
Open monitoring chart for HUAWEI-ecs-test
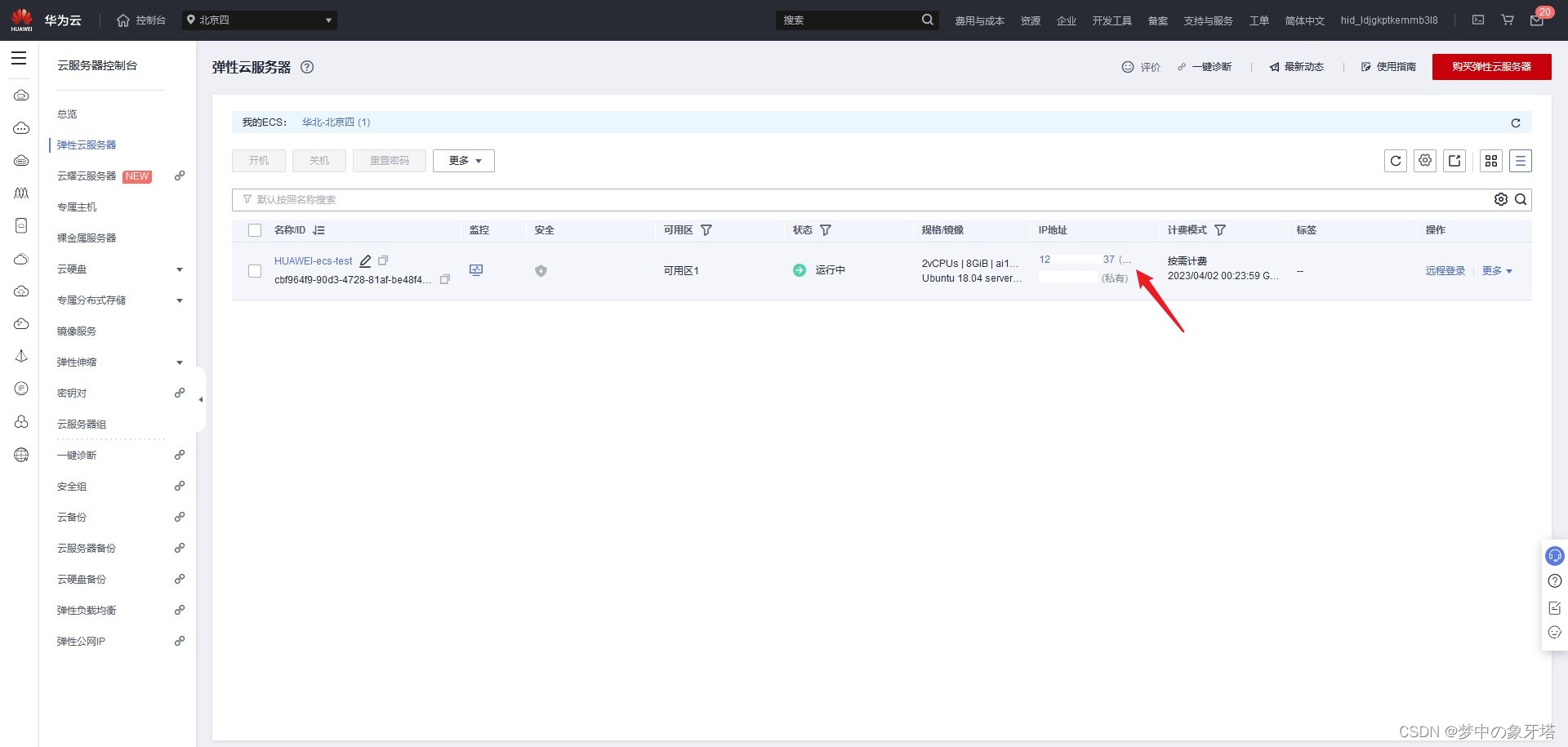click(x=476, y=269)
